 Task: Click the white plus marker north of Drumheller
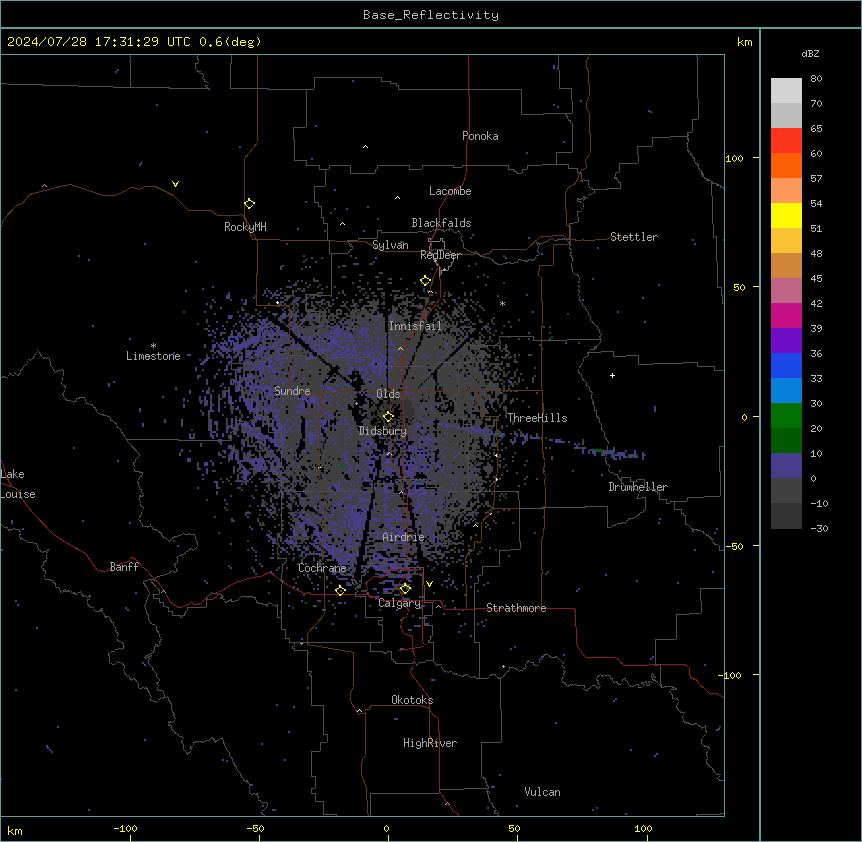(612, 375)
